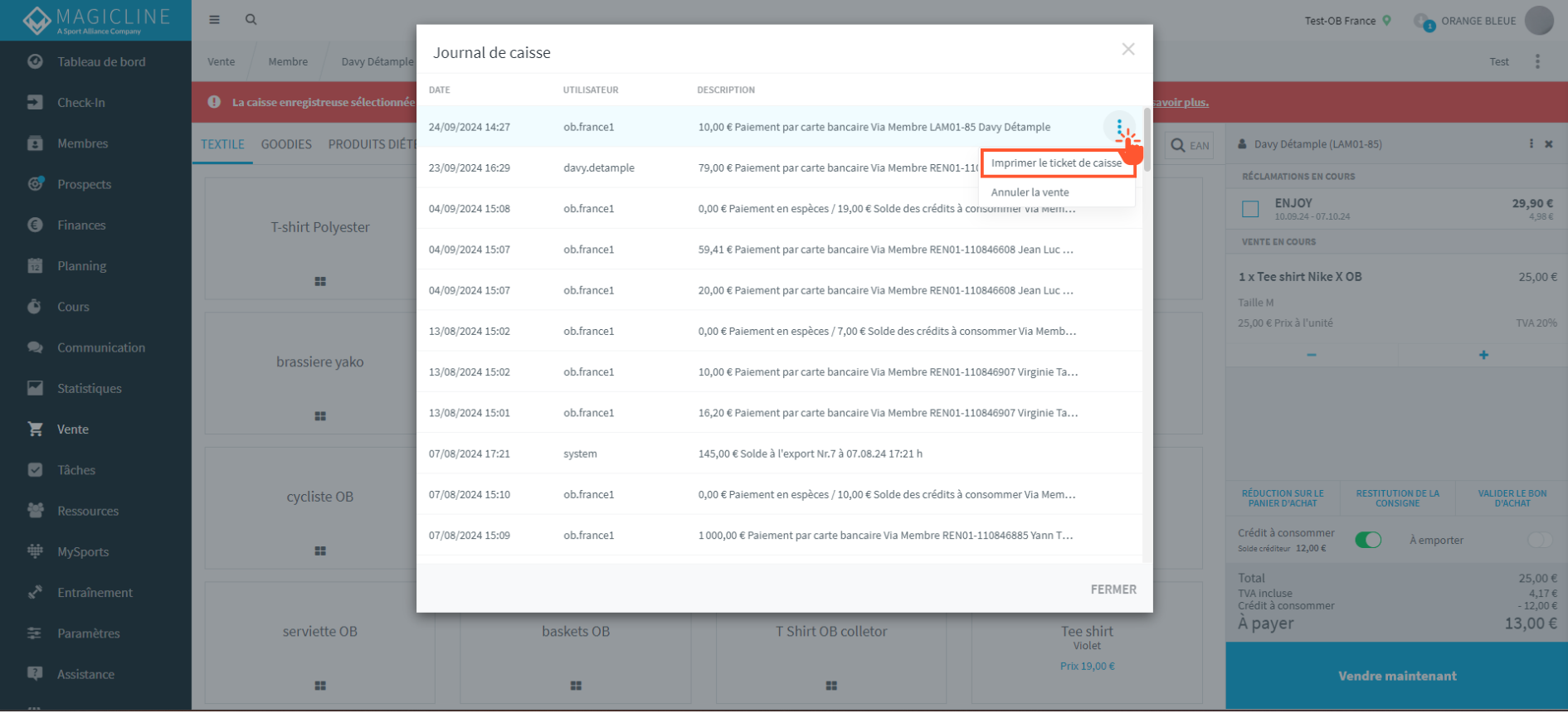Follow the savoir plus link in the red banner
The width and height of the screenshot is (1568, 718).
pyautogui.click(x=1181, y=102)
